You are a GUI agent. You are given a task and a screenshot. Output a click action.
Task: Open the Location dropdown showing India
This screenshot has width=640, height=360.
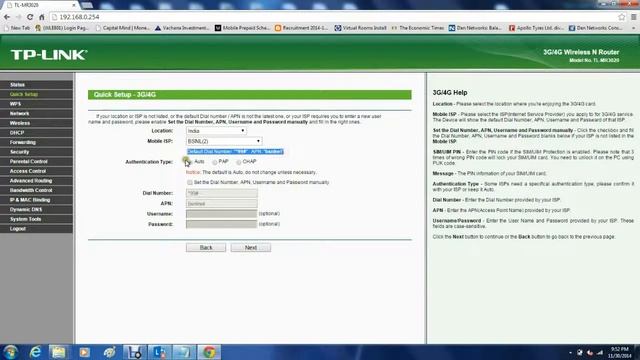[216, 131]
